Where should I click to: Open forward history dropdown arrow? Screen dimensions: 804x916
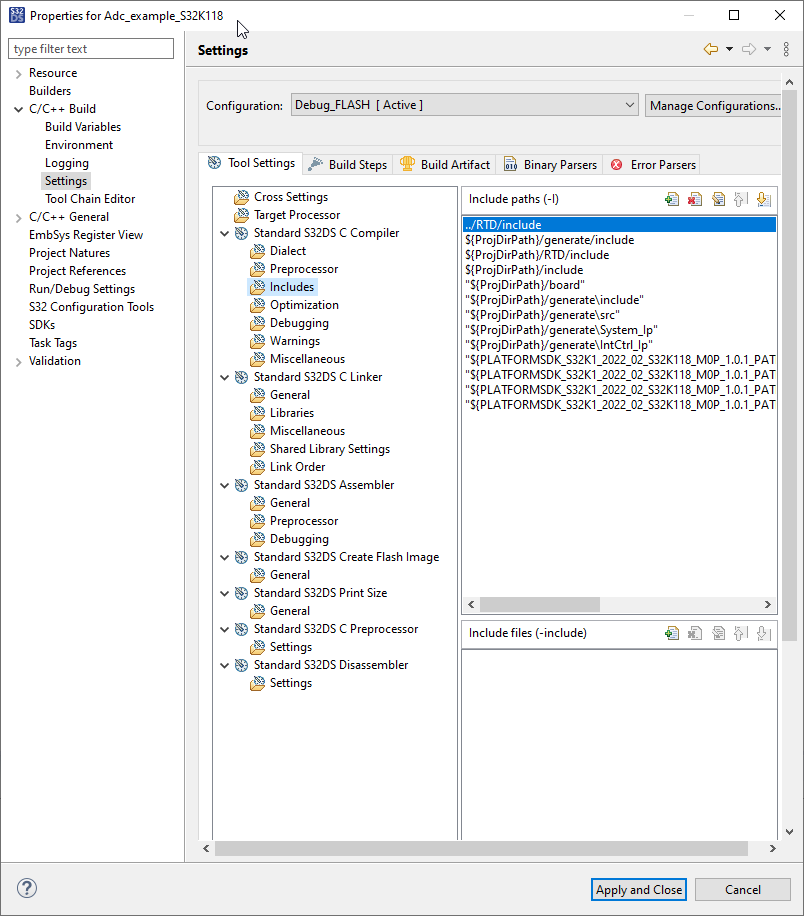tap(767, 49)
